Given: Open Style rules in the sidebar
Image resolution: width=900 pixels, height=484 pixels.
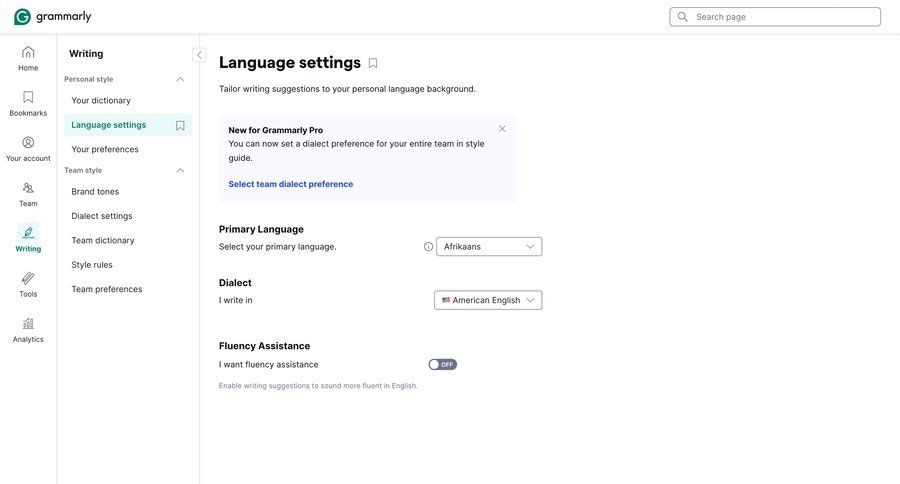Looking at the screenshot, I should (92, 265).
